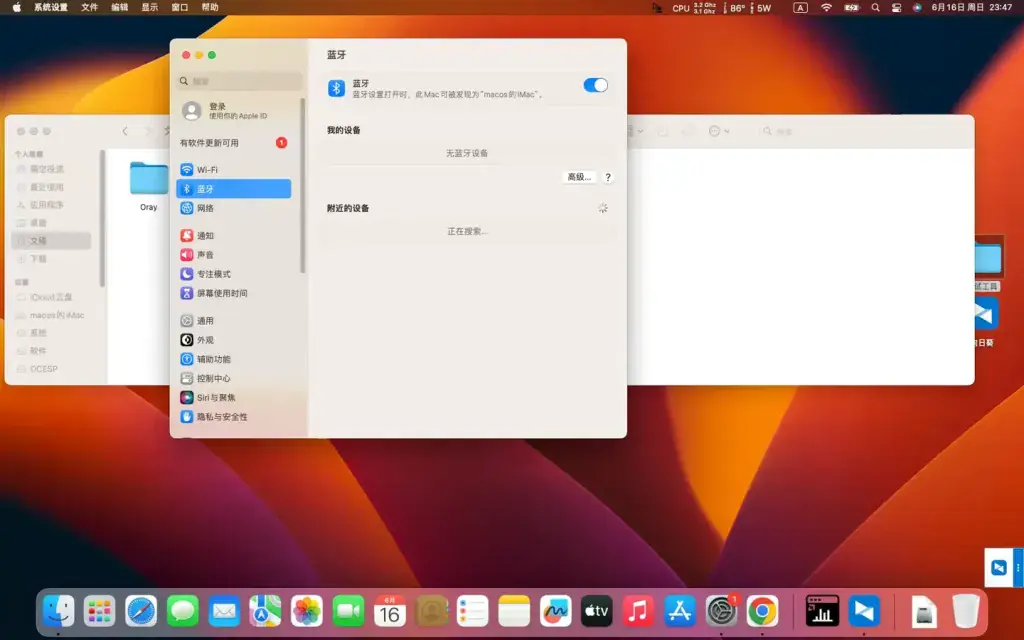Image resolution: width=1024 pixels, height=640 pixels.
Task: Open FaceTime in the Dock
Action: click(348, 611)
